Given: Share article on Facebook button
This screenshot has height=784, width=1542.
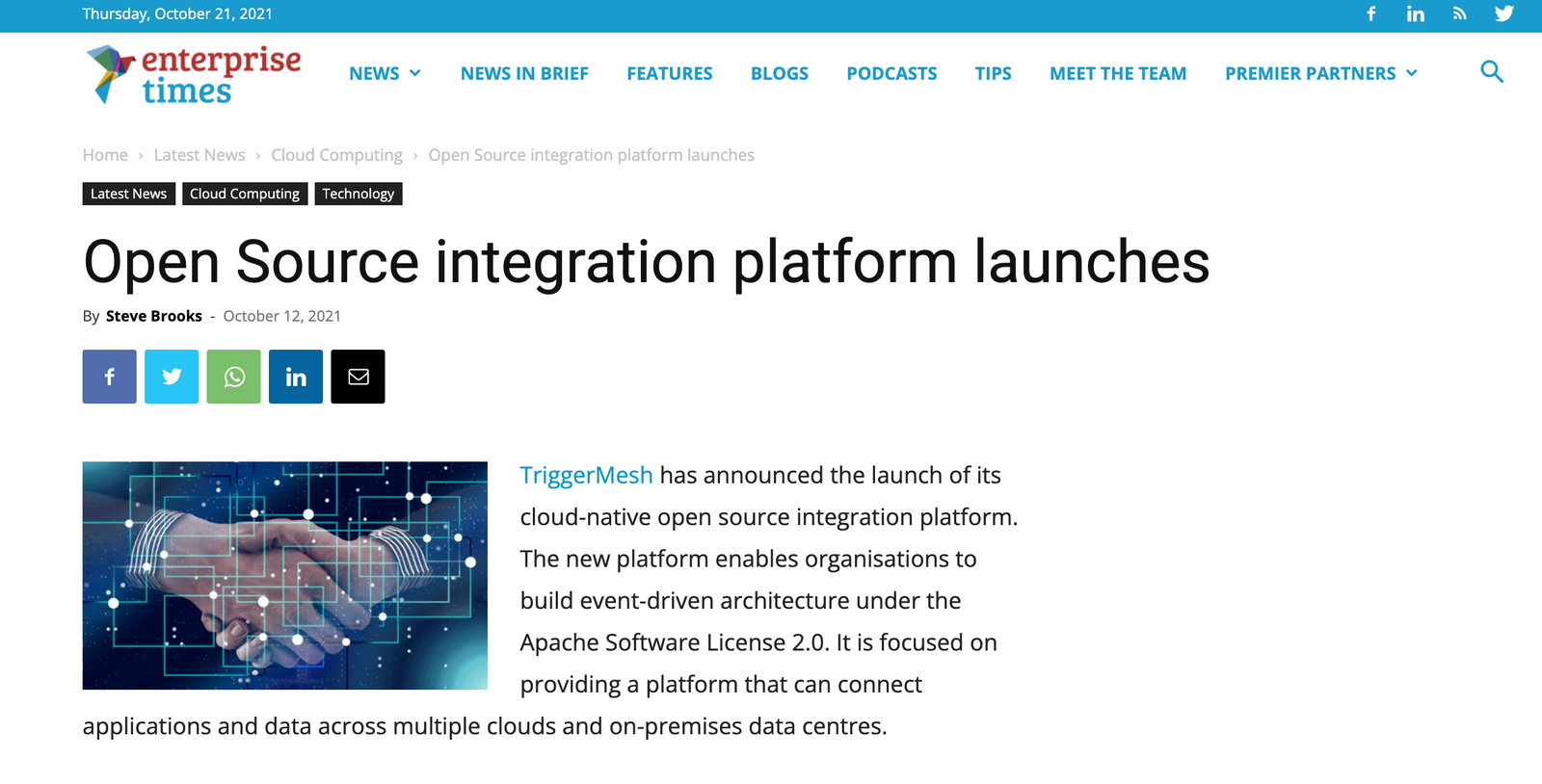Looking at the screenshot, I should coord(110,377).
